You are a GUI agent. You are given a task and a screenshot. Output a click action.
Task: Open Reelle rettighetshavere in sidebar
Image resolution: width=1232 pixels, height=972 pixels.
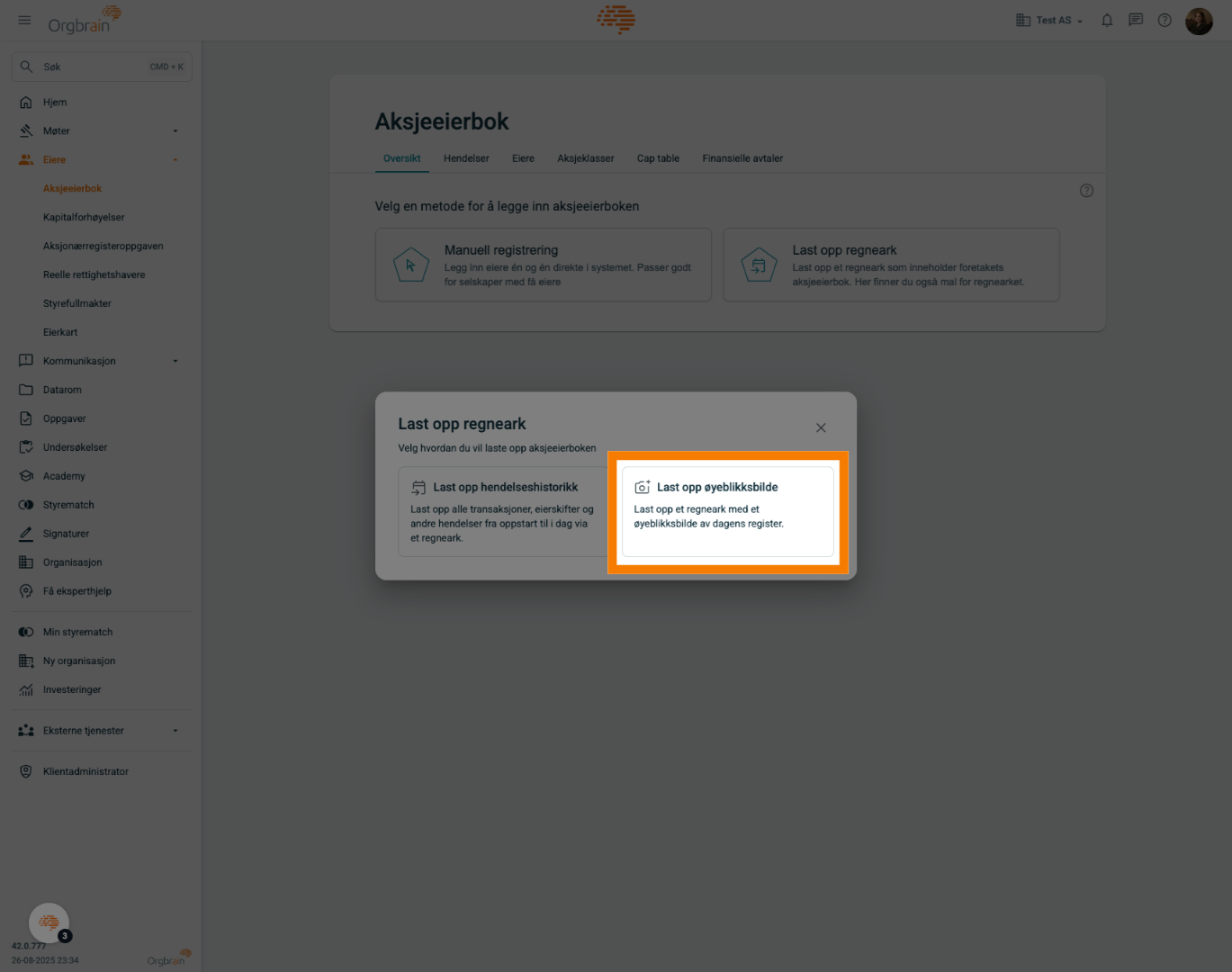click(94, 275)
